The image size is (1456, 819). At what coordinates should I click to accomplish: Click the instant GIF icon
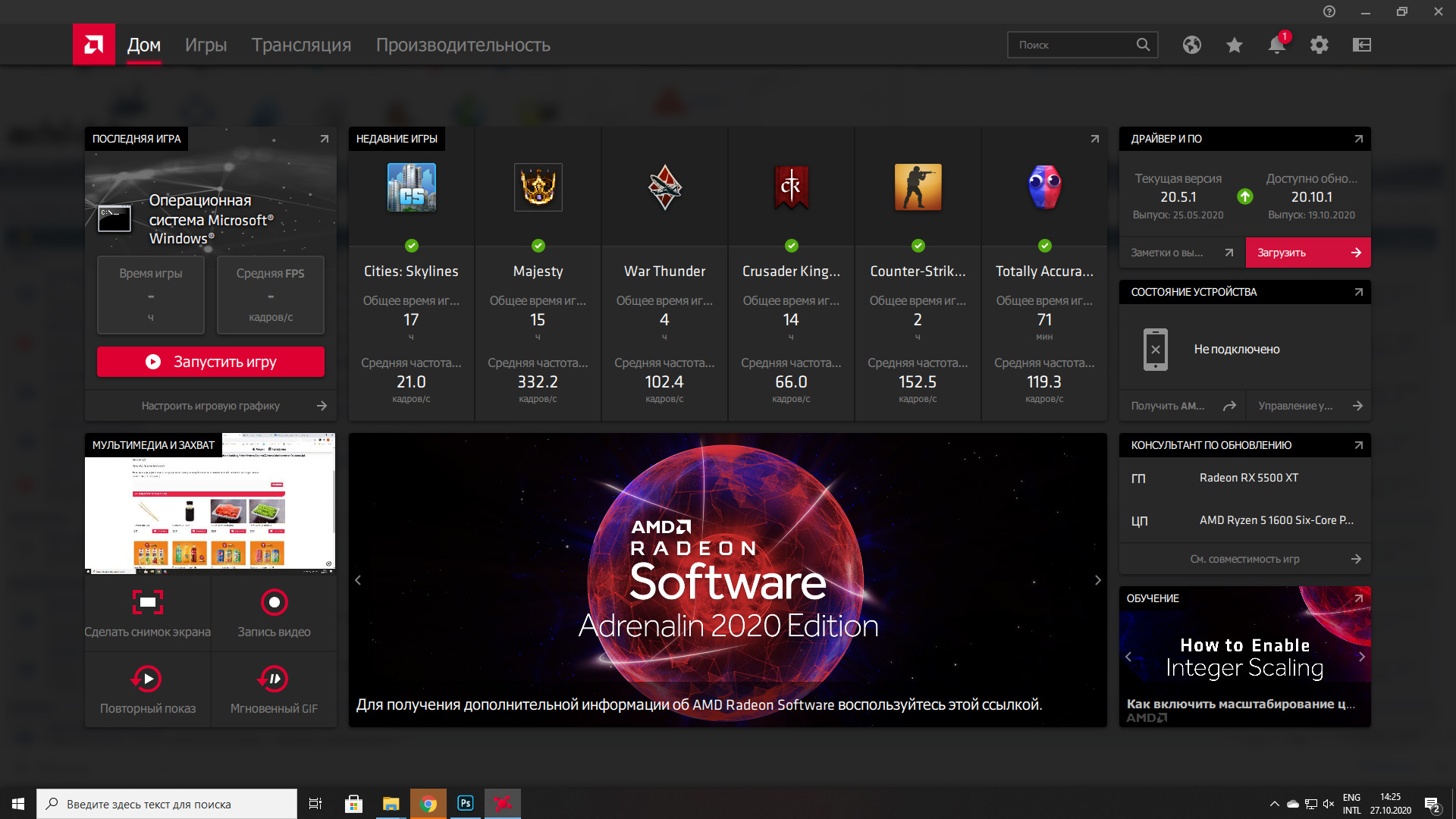[274, 679]
